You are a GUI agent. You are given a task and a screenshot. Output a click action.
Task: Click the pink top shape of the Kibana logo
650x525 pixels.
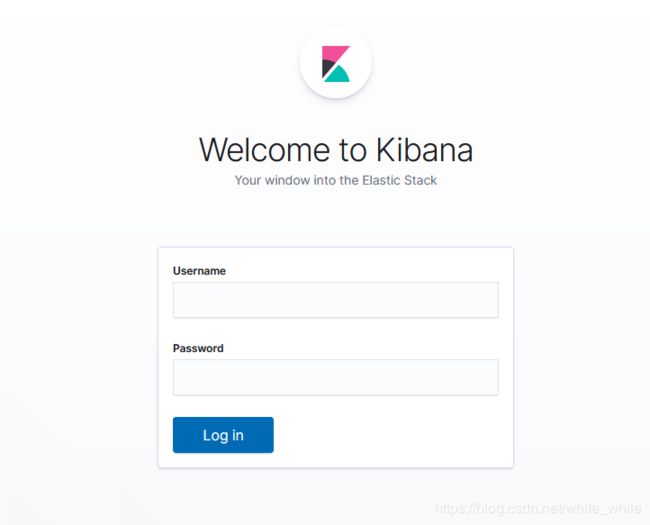coord(335,54)
